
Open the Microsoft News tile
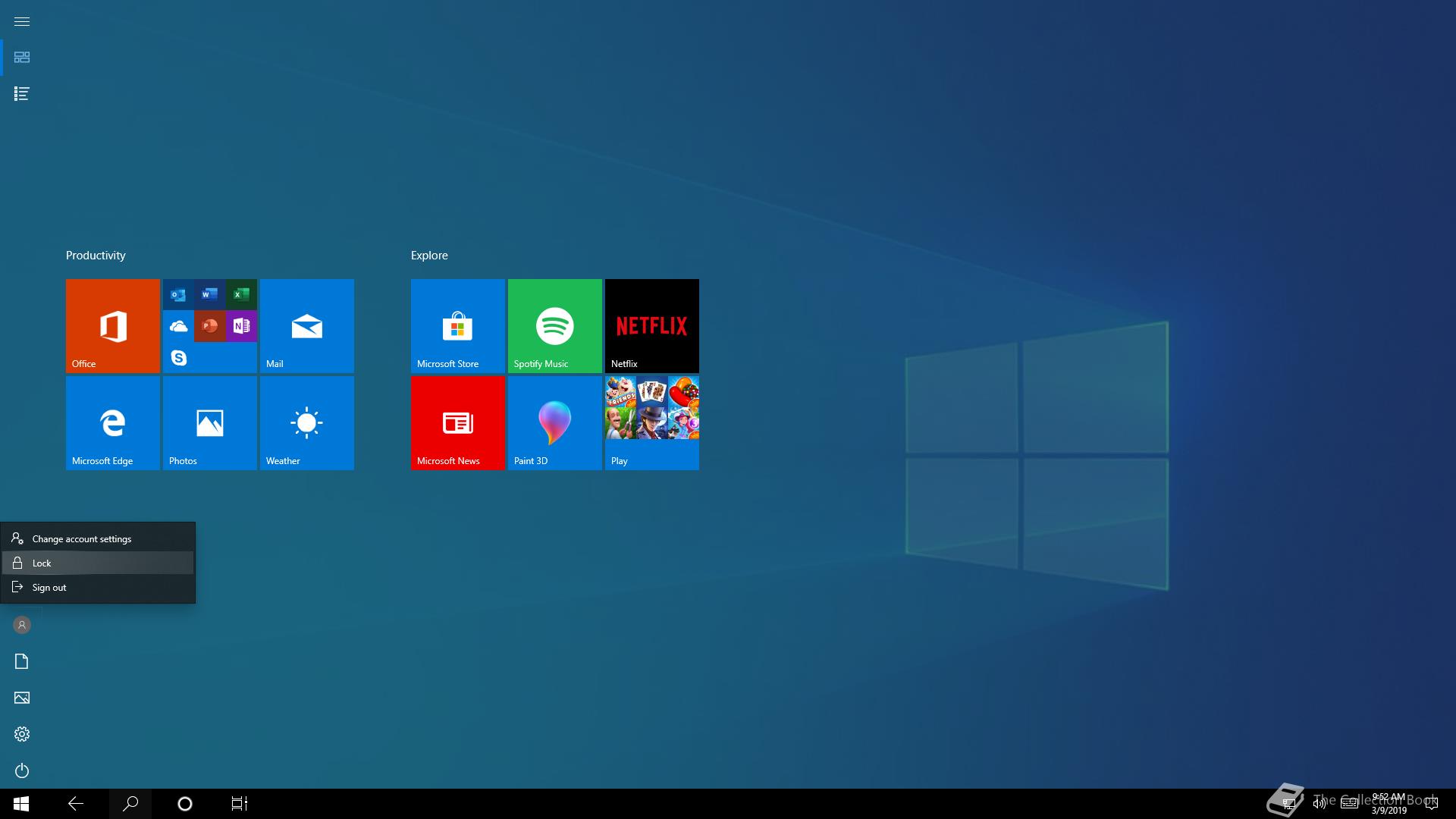(x=458, y=423)
